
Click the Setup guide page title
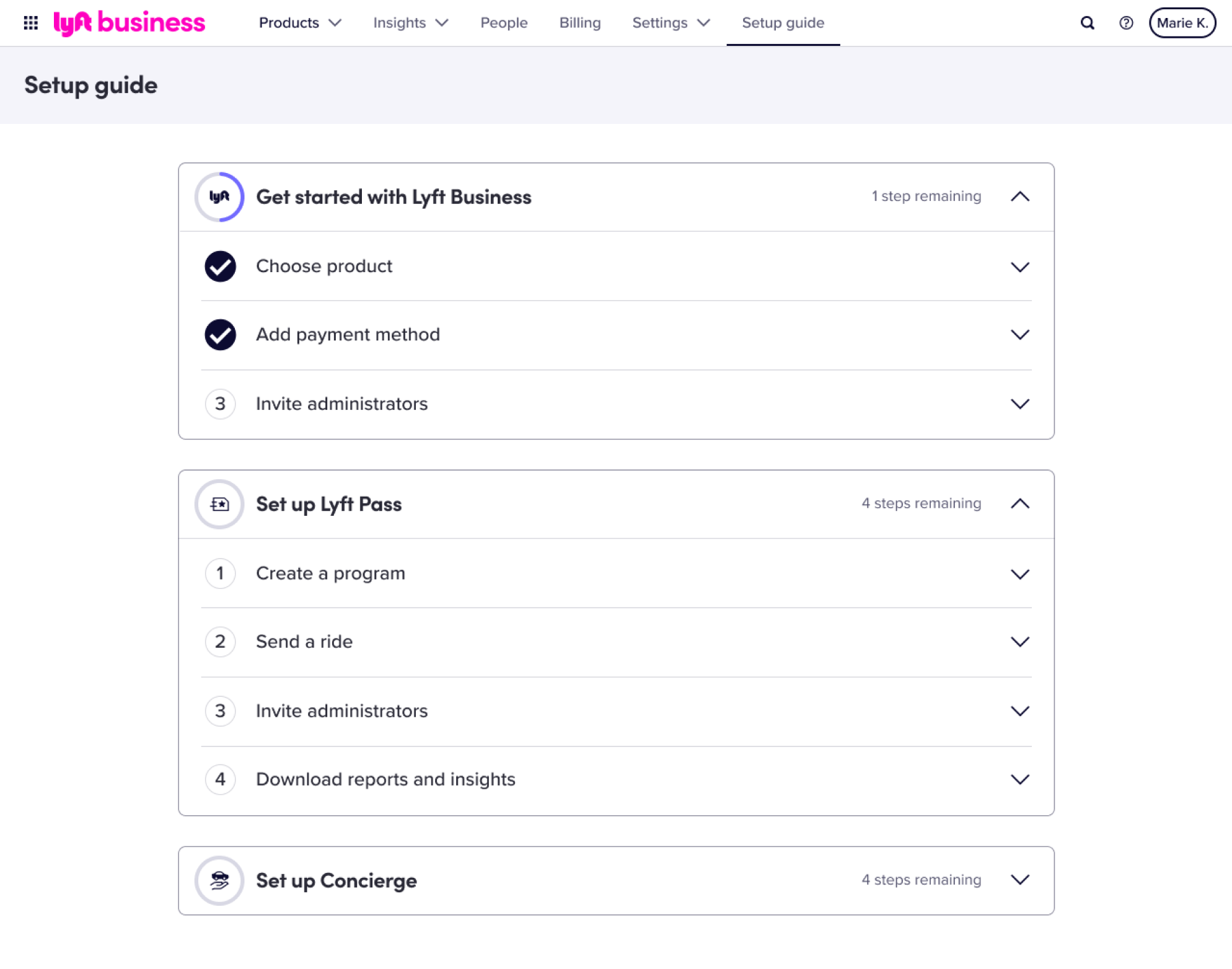[90, 86]
